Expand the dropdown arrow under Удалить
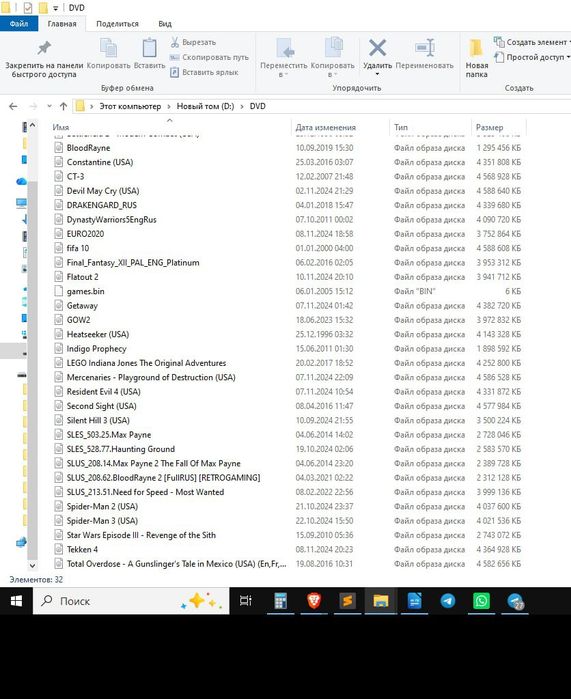571x699 pixels. point(377,74)
